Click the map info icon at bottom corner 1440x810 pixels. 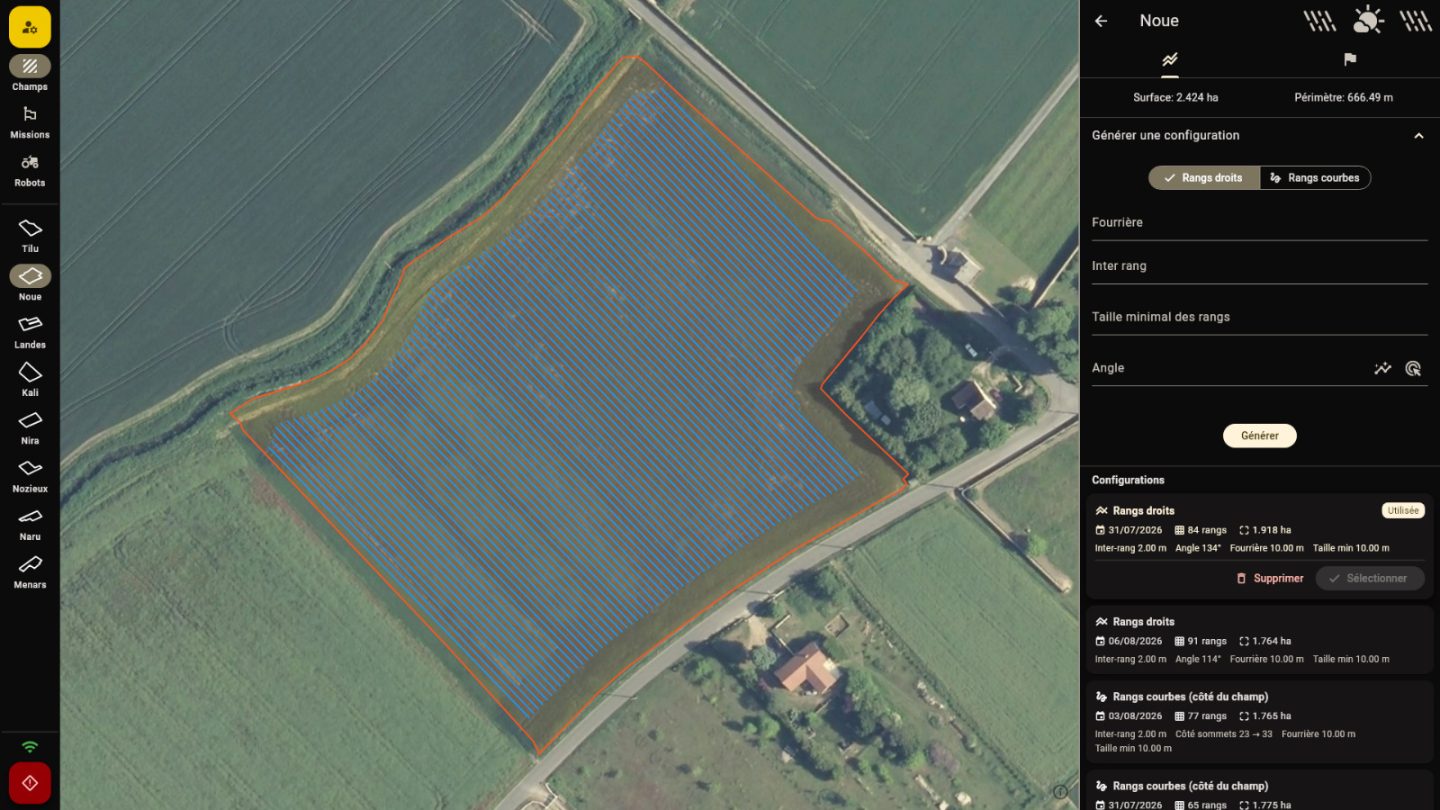click(x=1061, y=791)
